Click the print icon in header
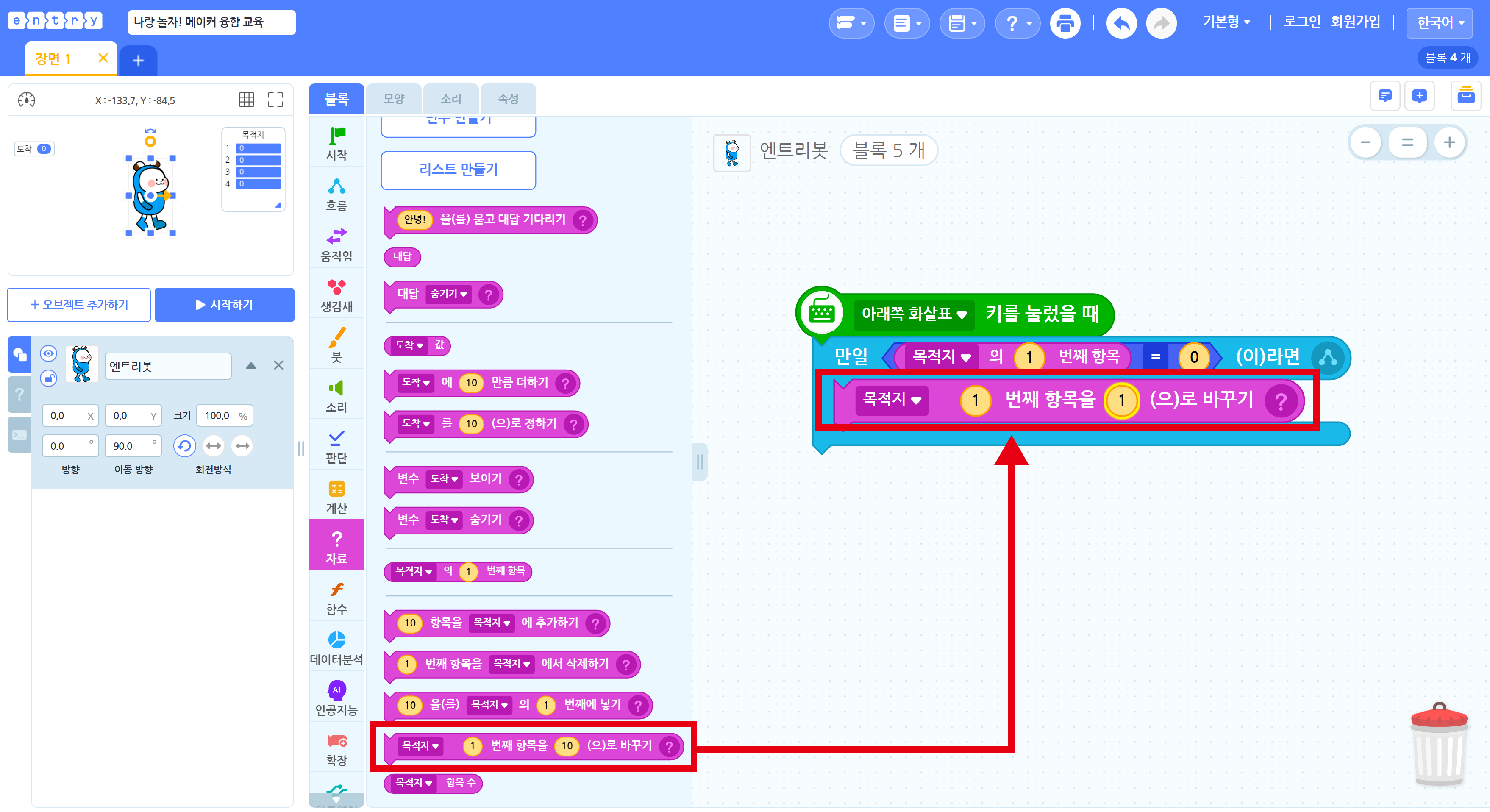Image resolution: width=1490 pixels, height=812 pixels. click(x=1065, y=23)
